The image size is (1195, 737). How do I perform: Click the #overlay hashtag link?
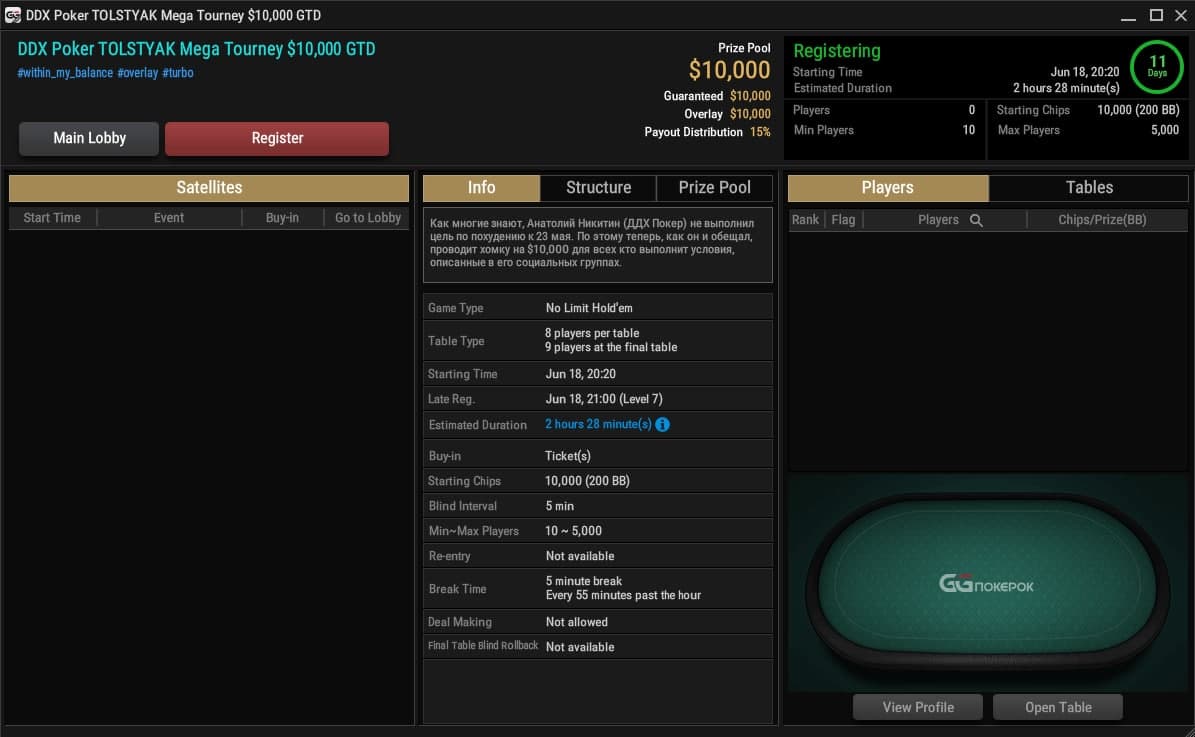137,73
